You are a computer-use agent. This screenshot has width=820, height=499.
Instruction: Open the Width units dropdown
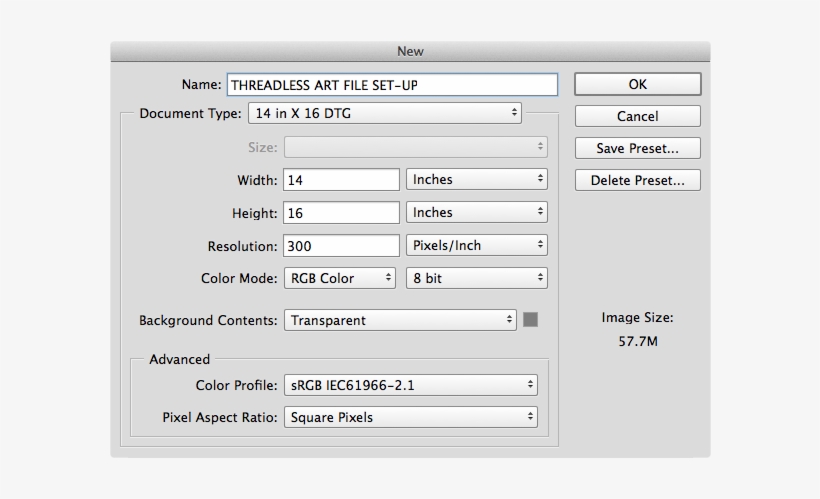pos(477,180)
